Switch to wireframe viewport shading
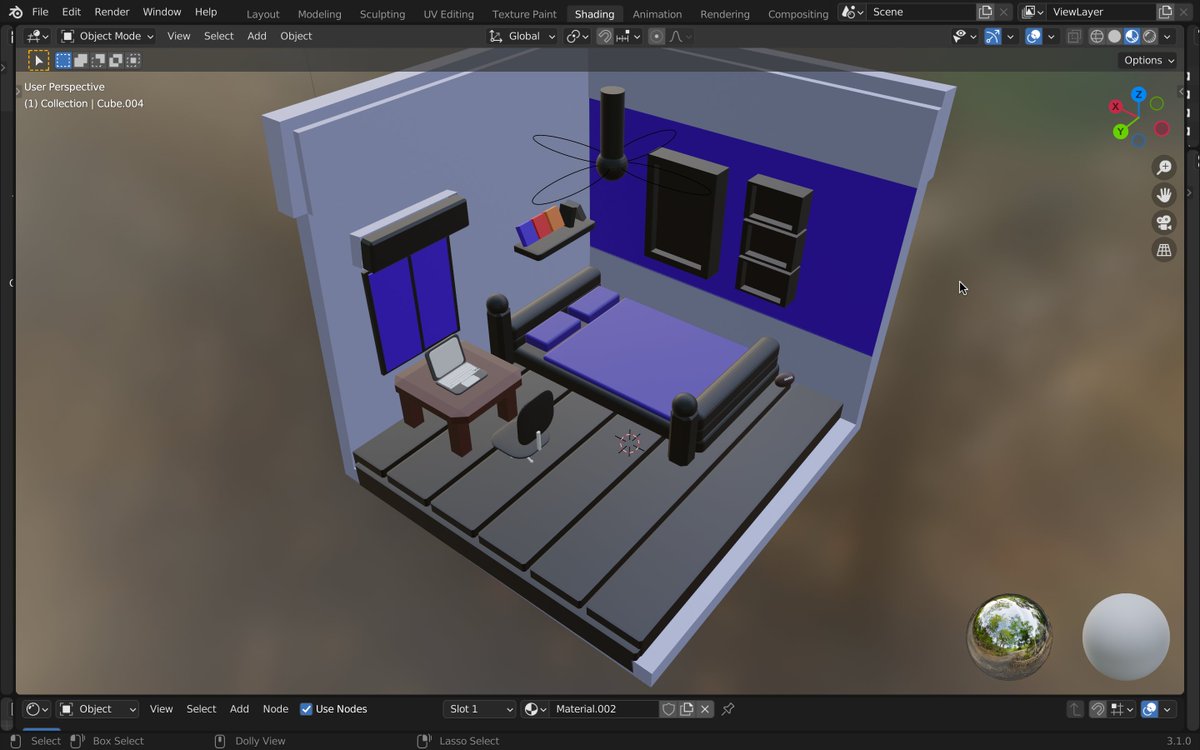1200x750 pixels. pos(1097,36)
